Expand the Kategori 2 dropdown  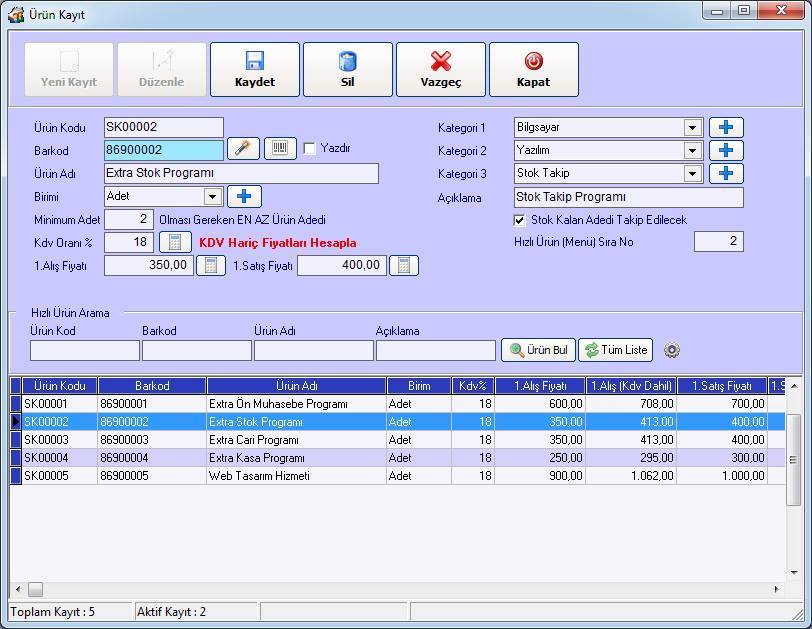tap(692, 151)
